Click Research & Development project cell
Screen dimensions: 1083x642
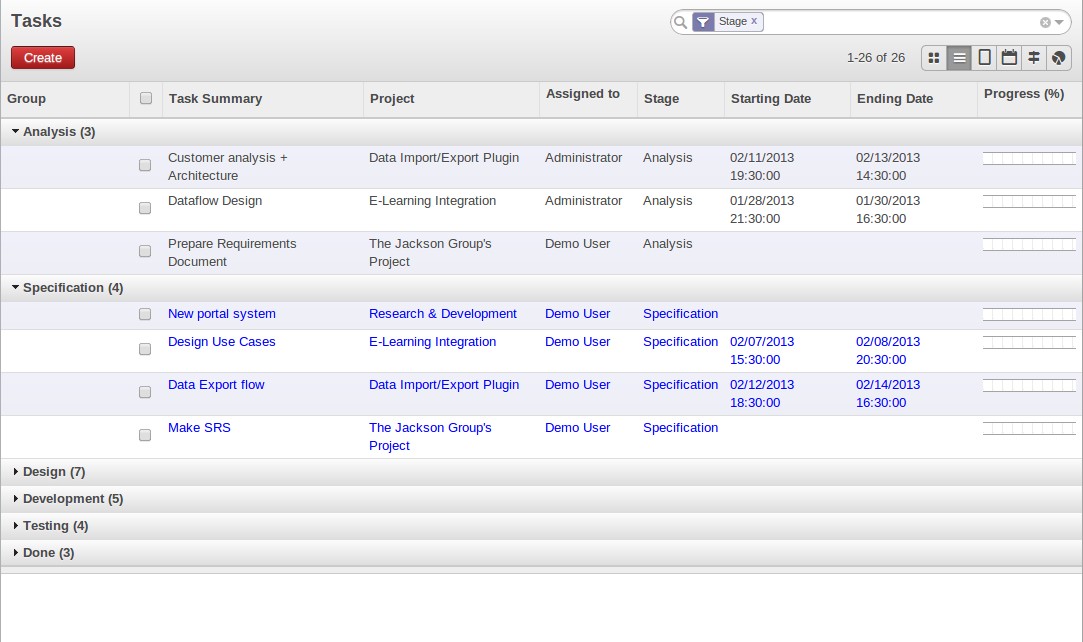point(443,314)
